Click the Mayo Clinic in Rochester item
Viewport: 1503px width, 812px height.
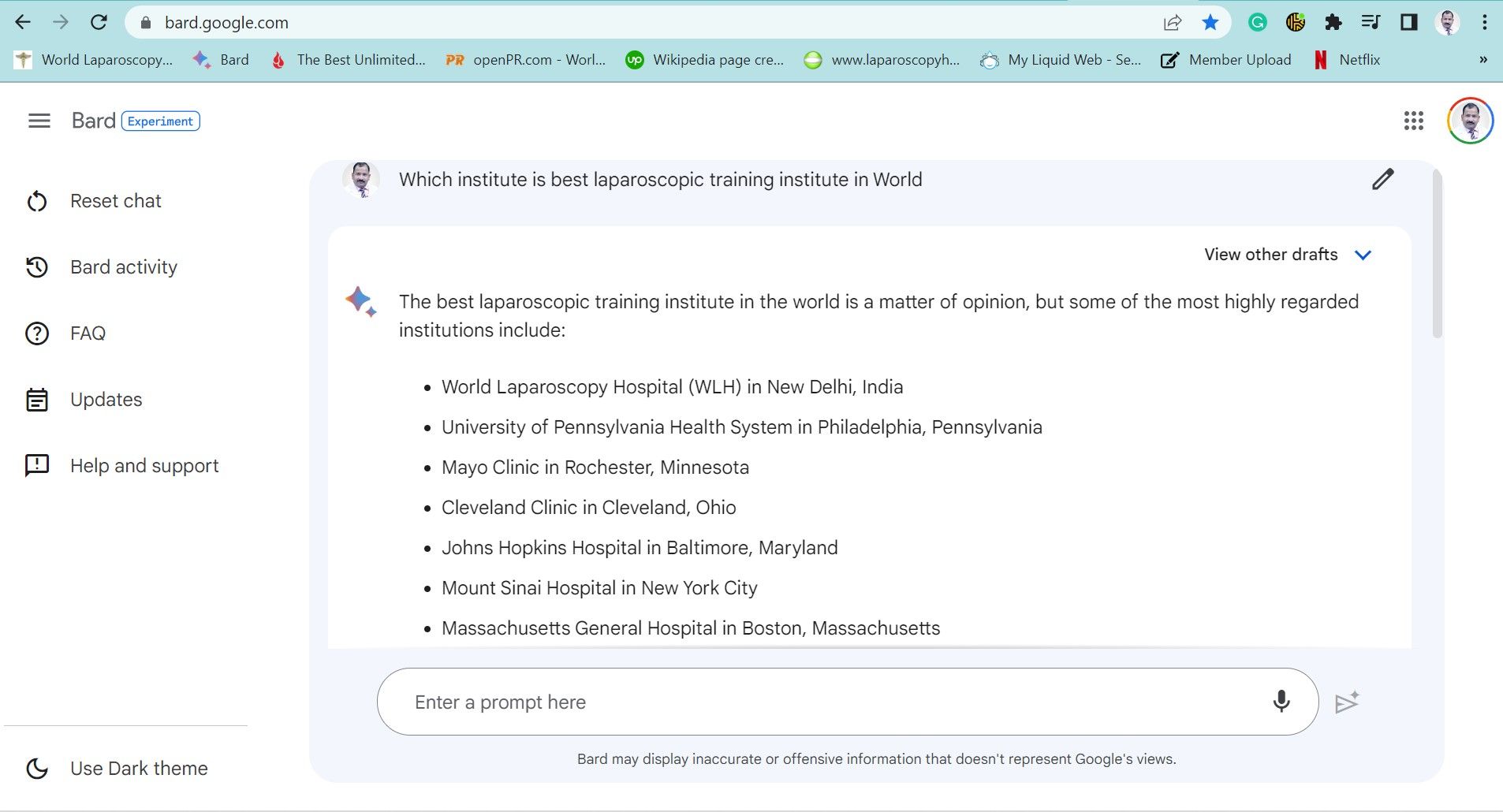click(x=595, y=467)
